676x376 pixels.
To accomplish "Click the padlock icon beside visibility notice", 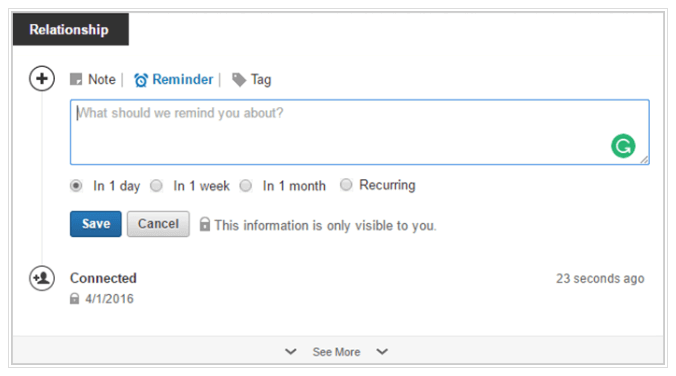I will coord(205,224).
